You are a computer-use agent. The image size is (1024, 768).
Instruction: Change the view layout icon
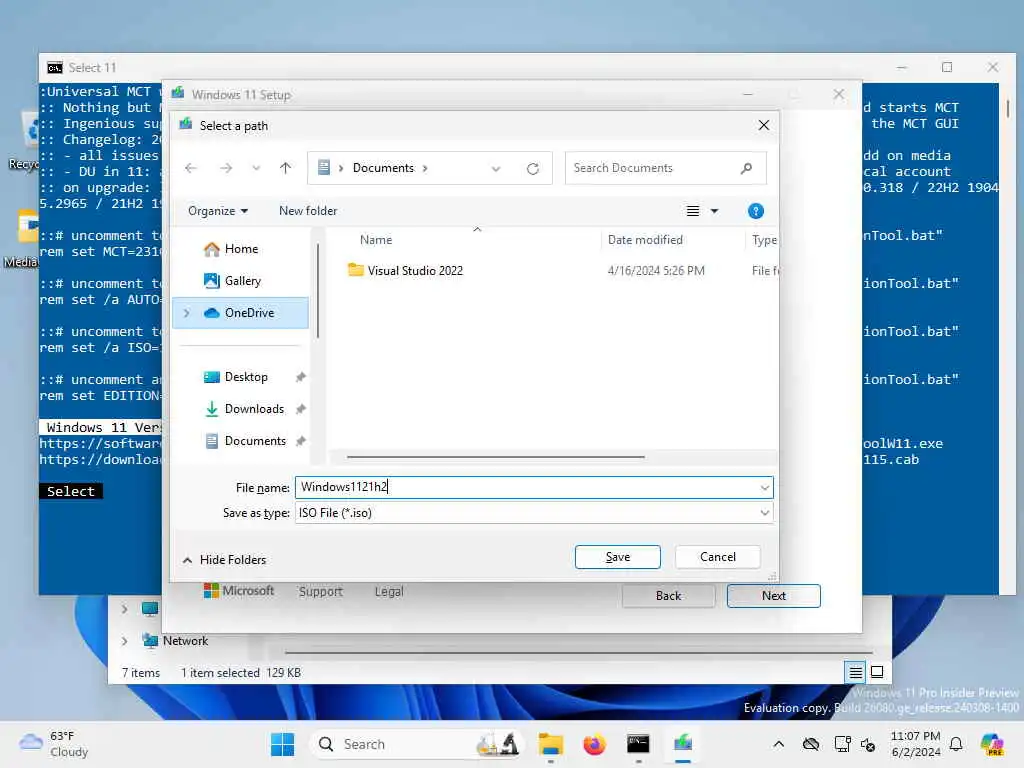pyautogui.click(x=693, y=211)
